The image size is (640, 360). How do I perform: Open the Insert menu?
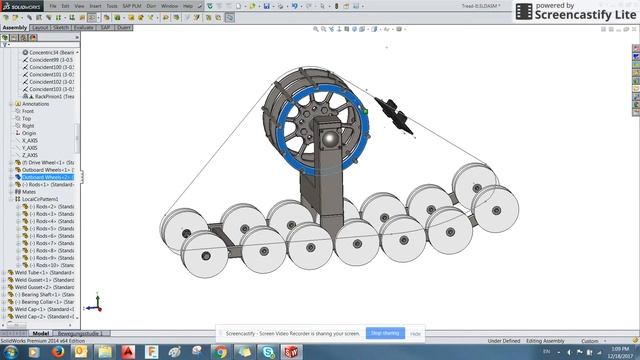[95, 6]
